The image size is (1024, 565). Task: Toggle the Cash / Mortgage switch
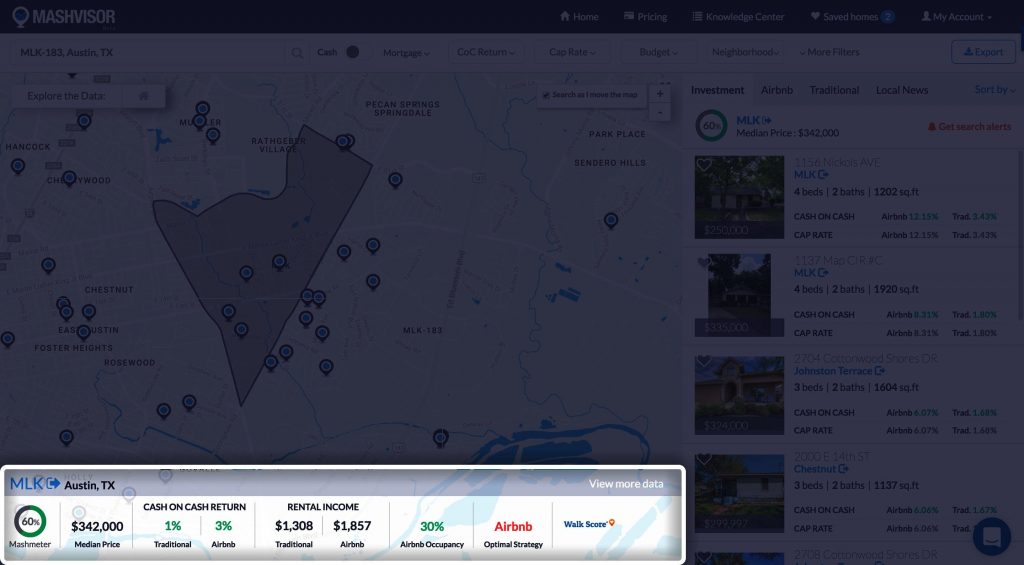pos(352,52)
